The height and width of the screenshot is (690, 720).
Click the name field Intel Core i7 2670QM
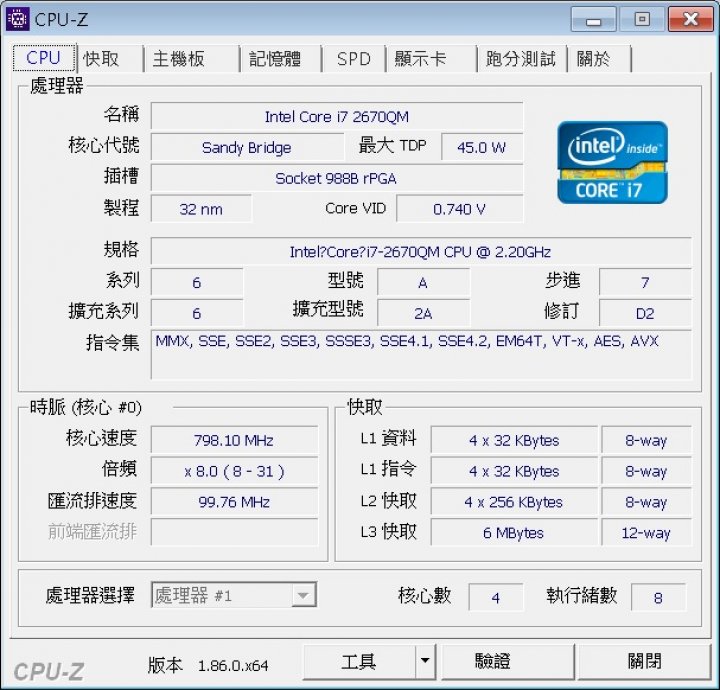coord(337,116)
